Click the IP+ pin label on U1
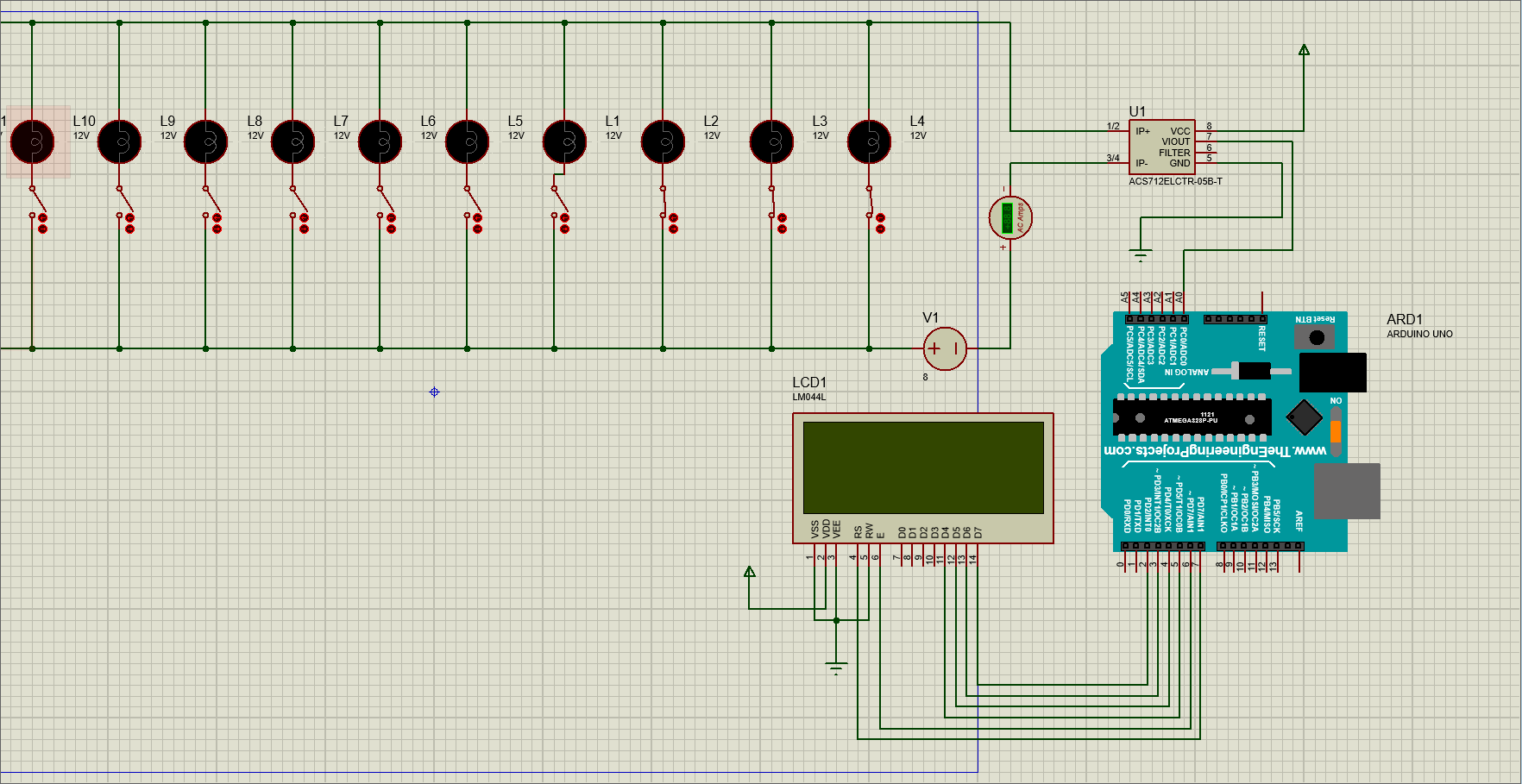1522x784 pixels. tap(1142, 131)
